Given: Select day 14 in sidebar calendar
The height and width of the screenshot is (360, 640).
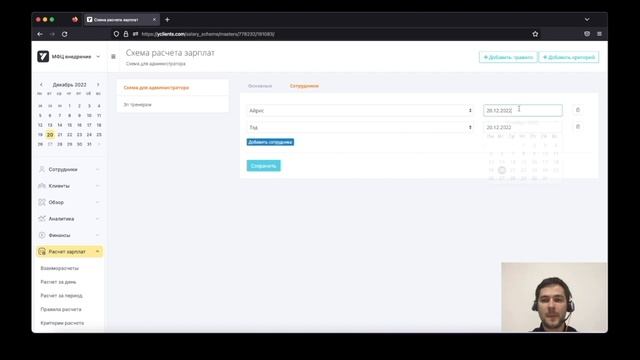Looking at the screenshot, I should point(60,125).
